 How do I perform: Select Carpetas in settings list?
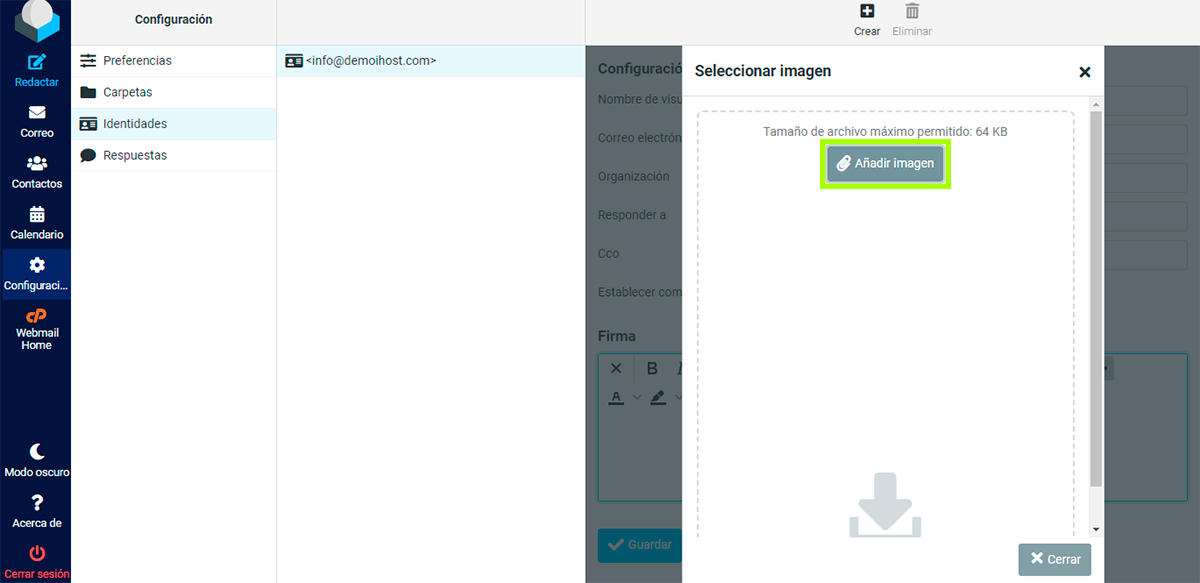(x=127, y=93)
